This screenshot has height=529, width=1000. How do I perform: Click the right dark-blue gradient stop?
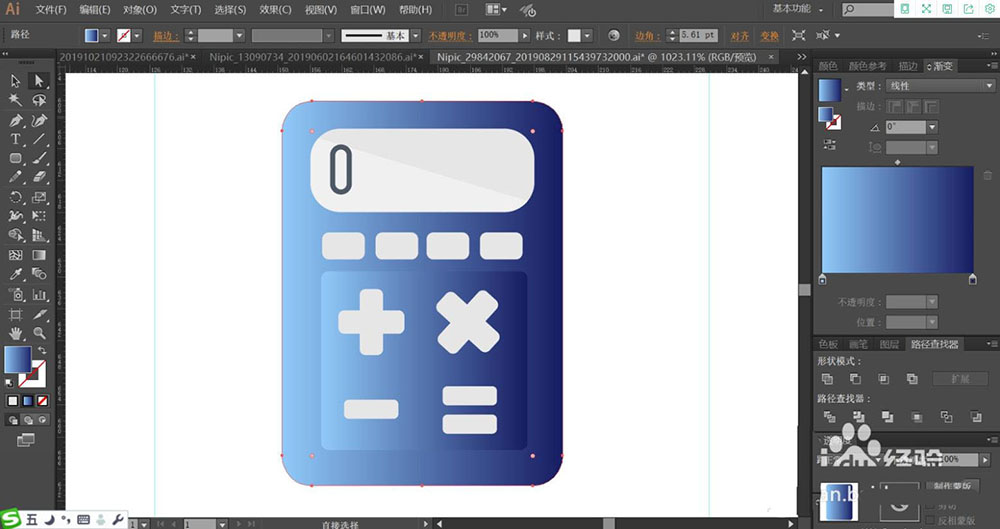[x=972, y=281]
